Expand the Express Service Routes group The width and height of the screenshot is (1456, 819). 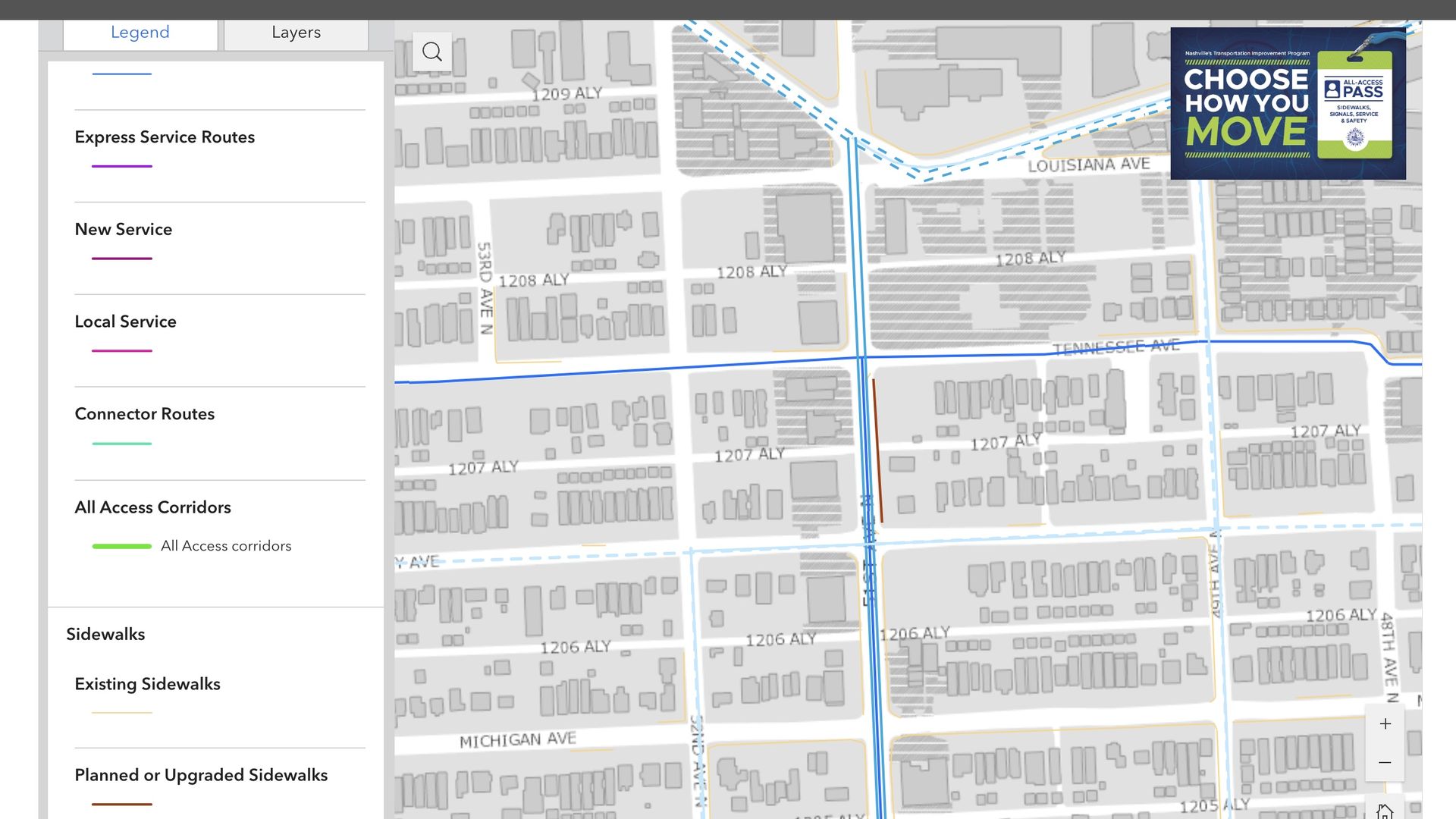pos(164,137)
